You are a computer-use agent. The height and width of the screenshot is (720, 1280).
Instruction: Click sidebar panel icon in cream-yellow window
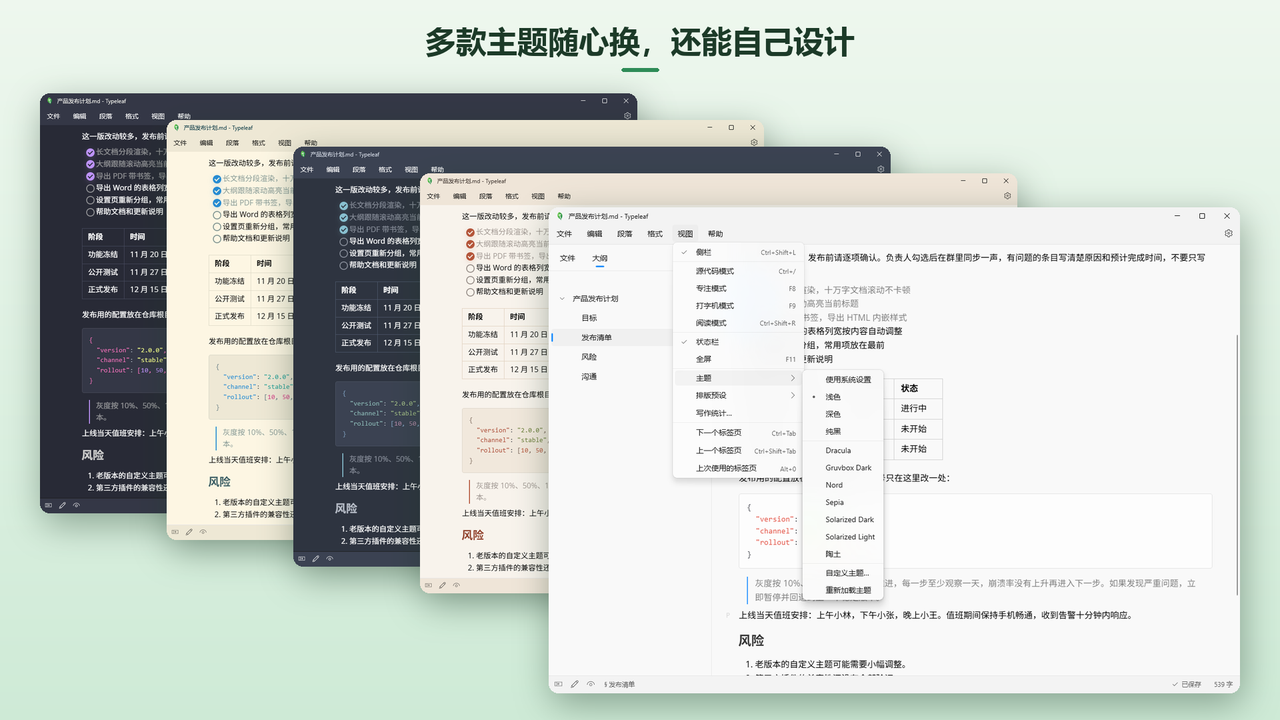pyautogui.click(x=175, y=532)
